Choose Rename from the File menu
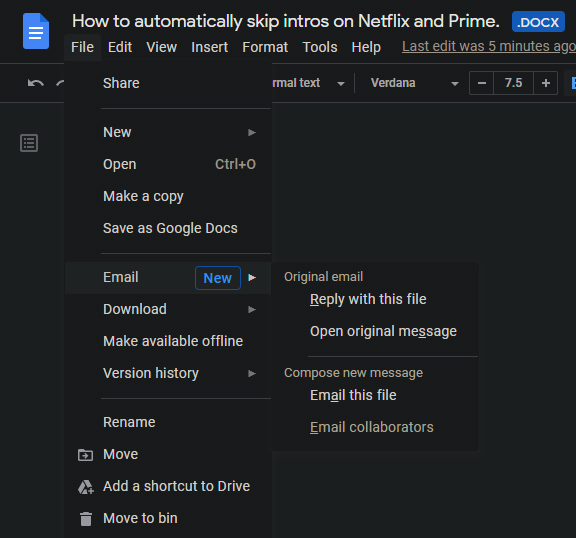 (x=168, y=422)
